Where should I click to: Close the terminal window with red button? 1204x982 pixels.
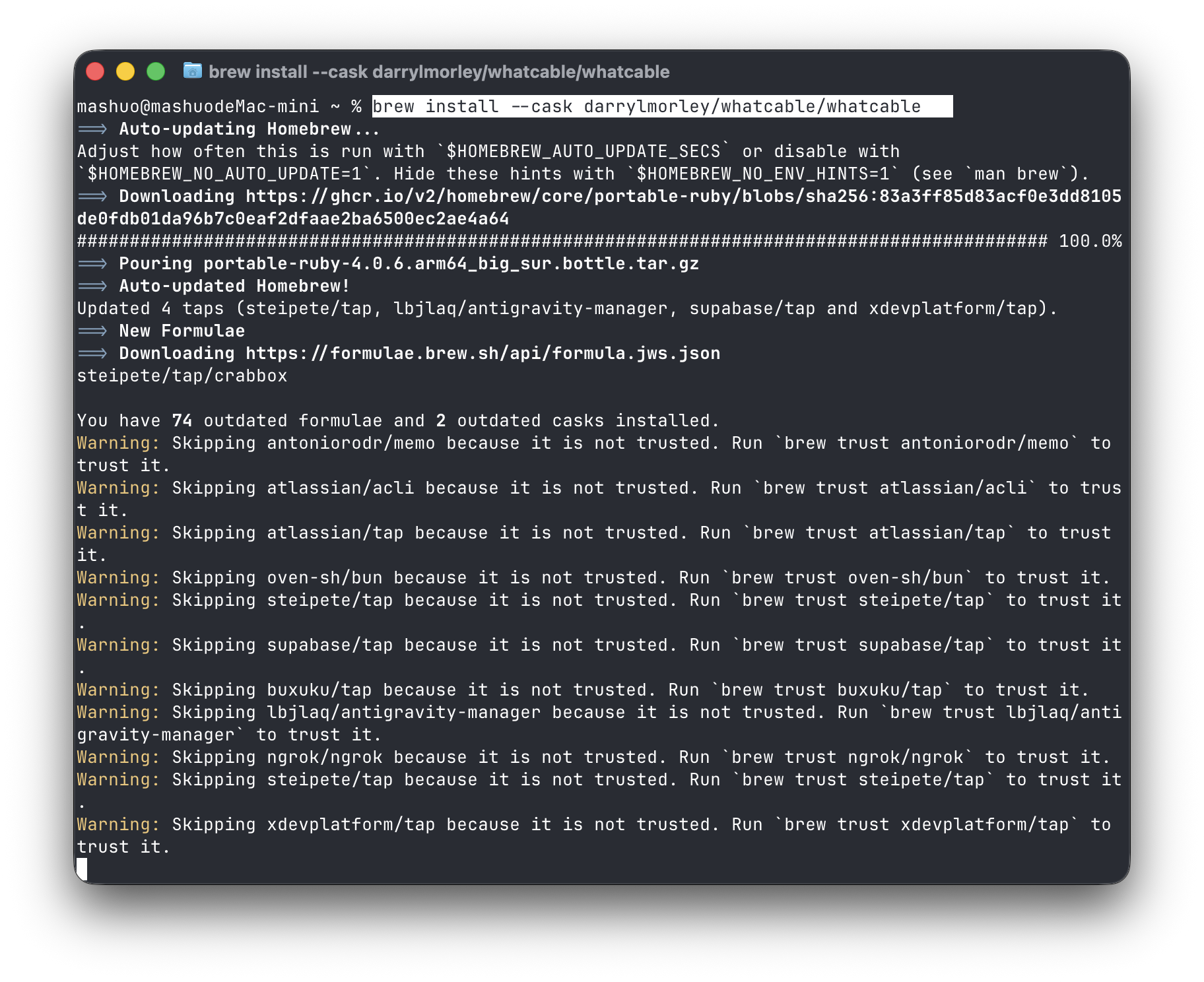pos(96,71)
